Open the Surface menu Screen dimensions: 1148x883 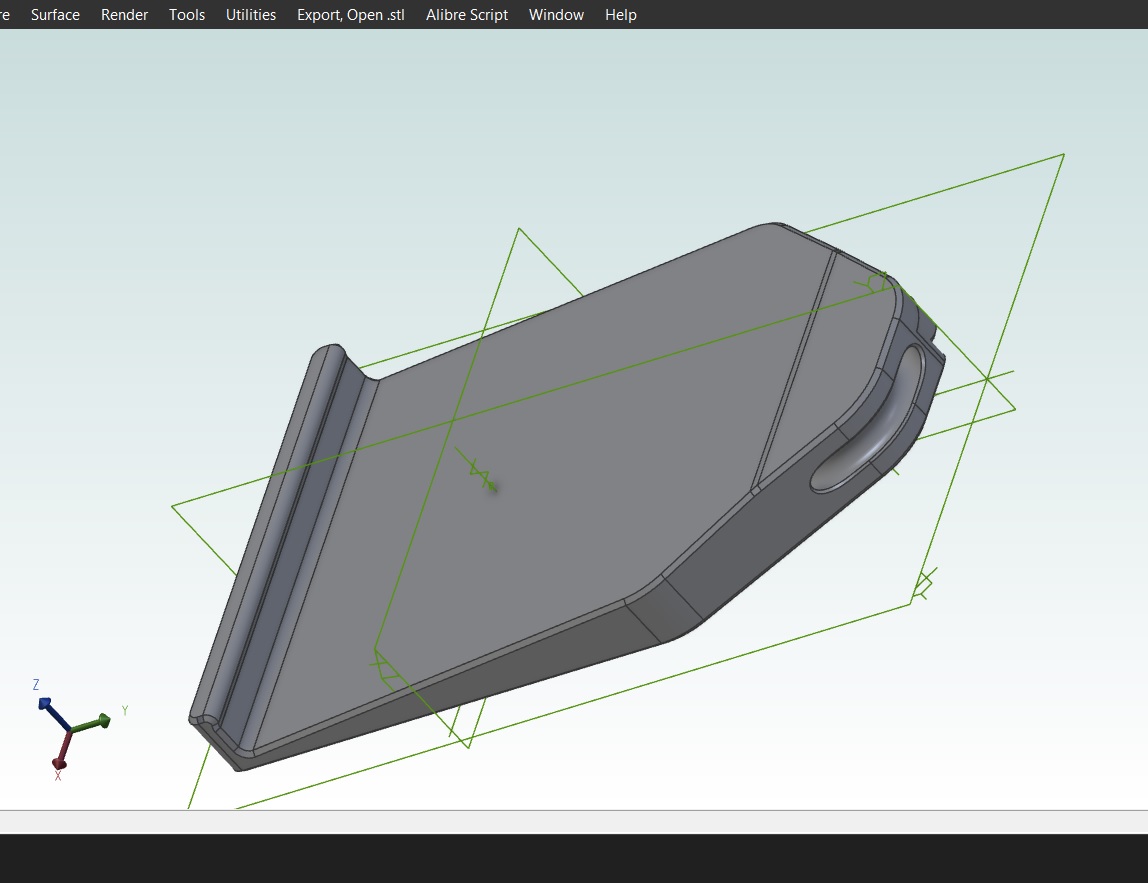(55, 15)
